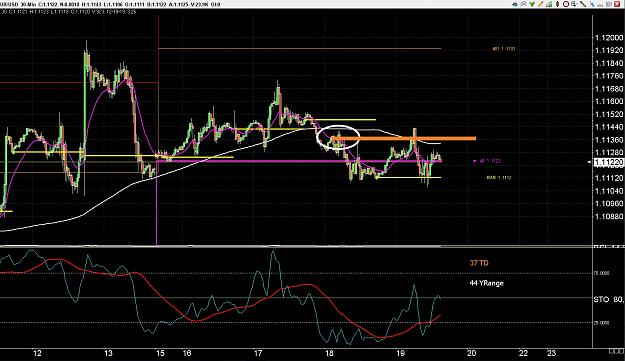The image size is (625, 361).
Task: Click the gray printer icon in toolbar
Action: [600, 4]
